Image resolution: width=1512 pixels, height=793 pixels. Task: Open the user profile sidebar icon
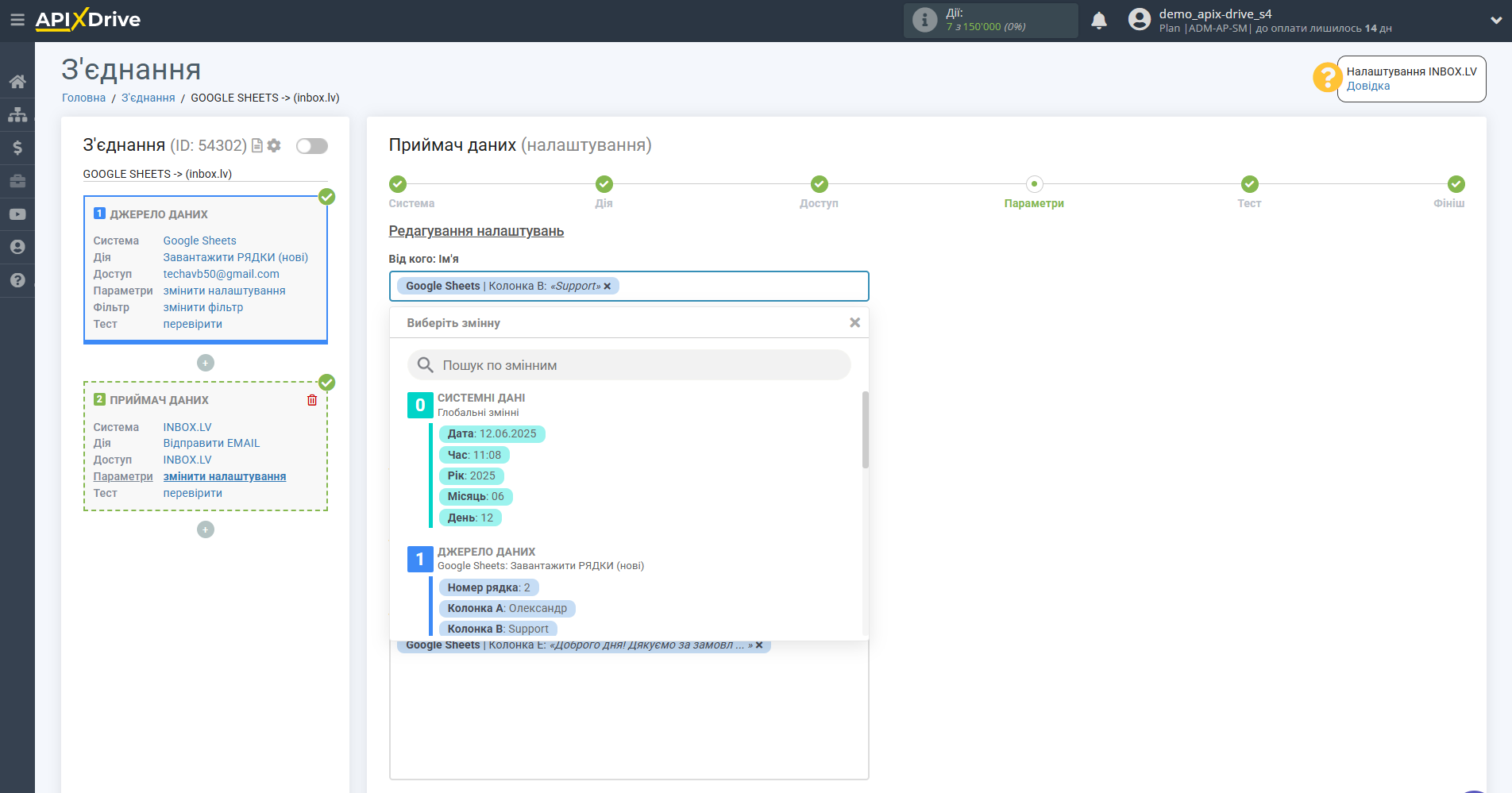[x=17, y=247]
